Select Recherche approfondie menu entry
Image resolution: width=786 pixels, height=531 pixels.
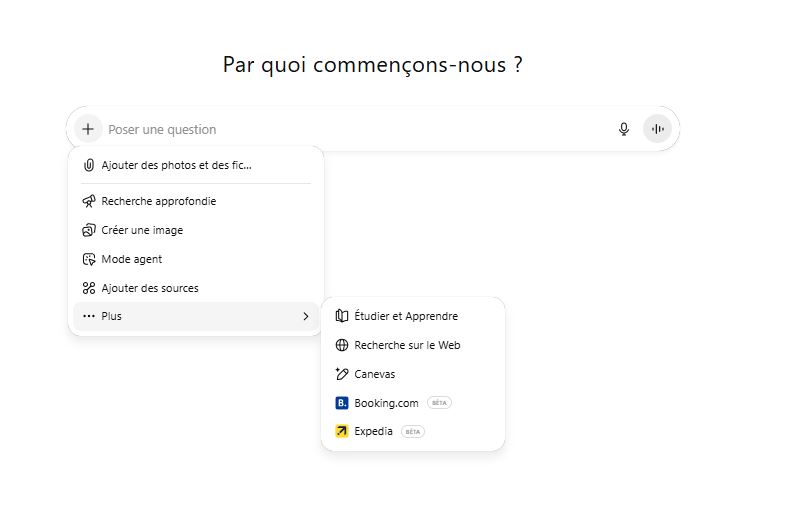click(x=158, y=201)
